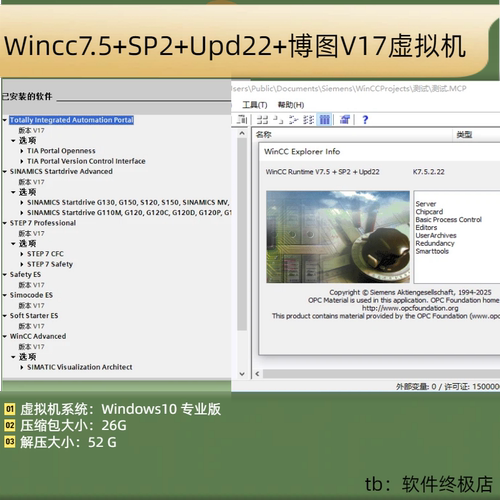Click the highlighted tile view toolbar icon
The width and height of the screenshot is (500, 500).
coord(325,120)
